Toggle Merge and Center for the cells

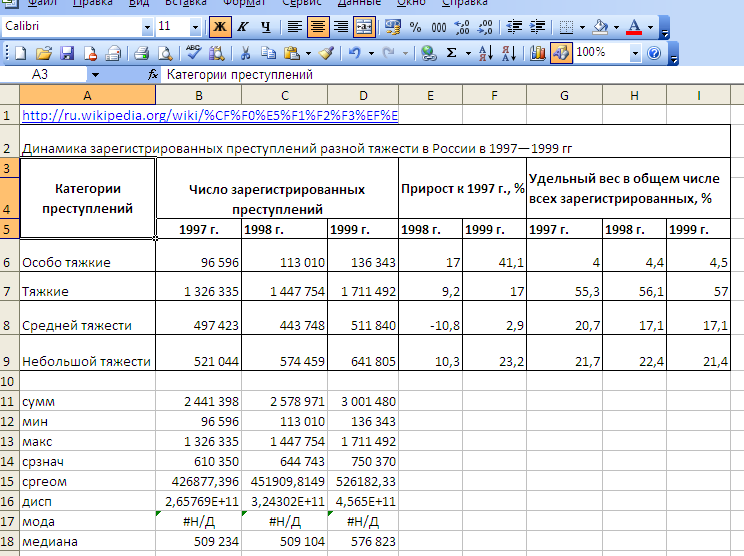tap(364, 27)
